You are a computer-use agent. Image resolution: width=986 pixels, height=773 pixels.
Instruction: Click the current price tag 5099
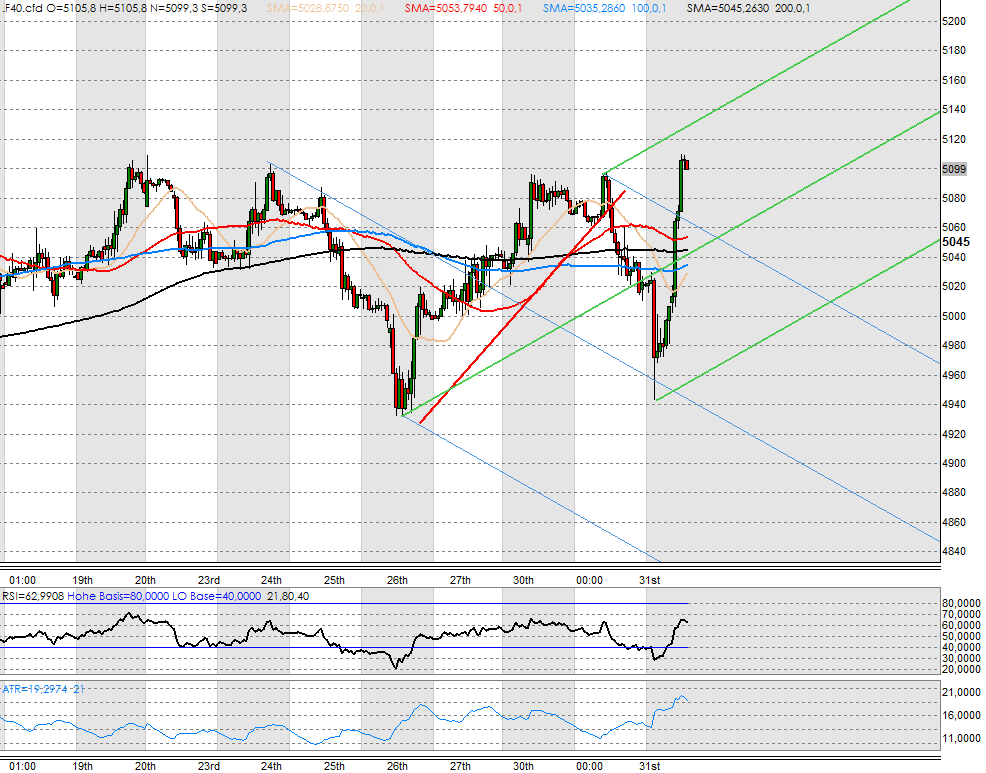pos(954,169)
